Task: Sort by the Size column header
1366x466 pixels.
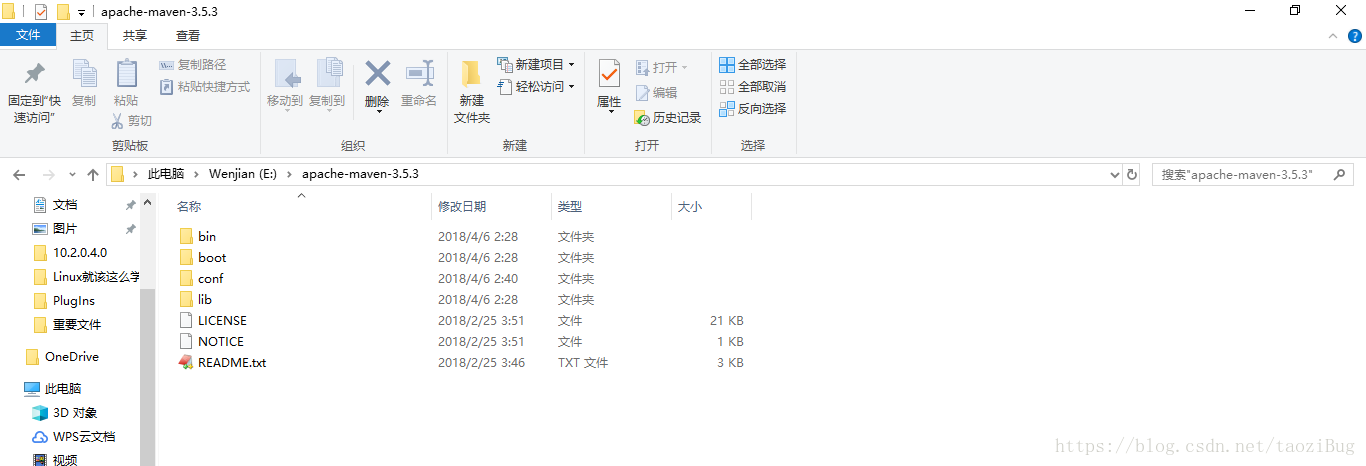Action: [711, 206]
